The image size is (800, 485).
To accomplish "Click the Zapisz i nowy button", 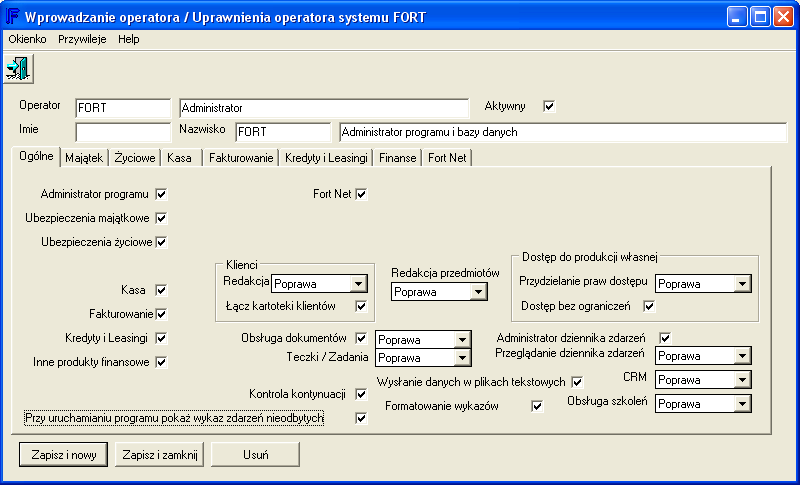I will coord(64,454).
